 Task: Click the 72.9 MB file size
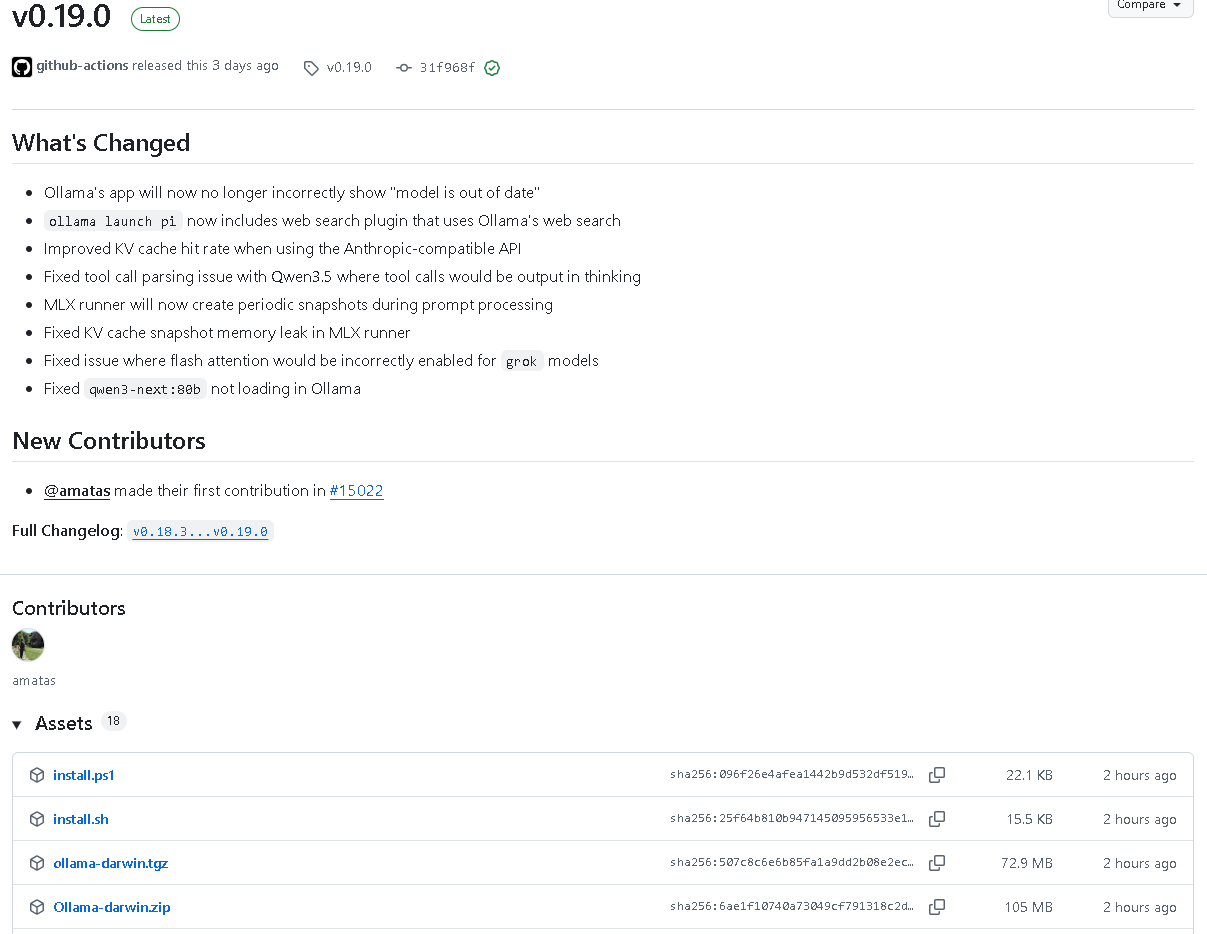[x=1027, y=863]
